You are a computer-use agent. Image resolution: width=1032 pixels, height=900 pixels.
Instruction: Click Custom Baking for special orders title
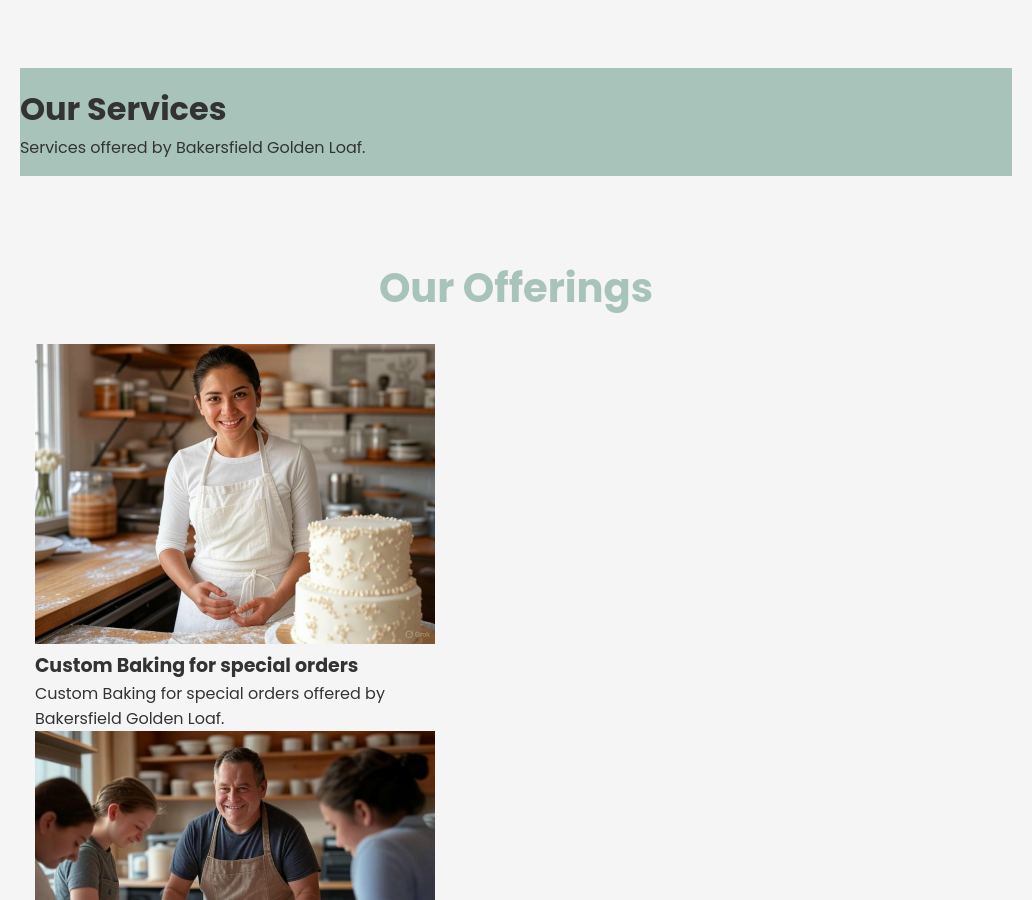click(196, 666)
